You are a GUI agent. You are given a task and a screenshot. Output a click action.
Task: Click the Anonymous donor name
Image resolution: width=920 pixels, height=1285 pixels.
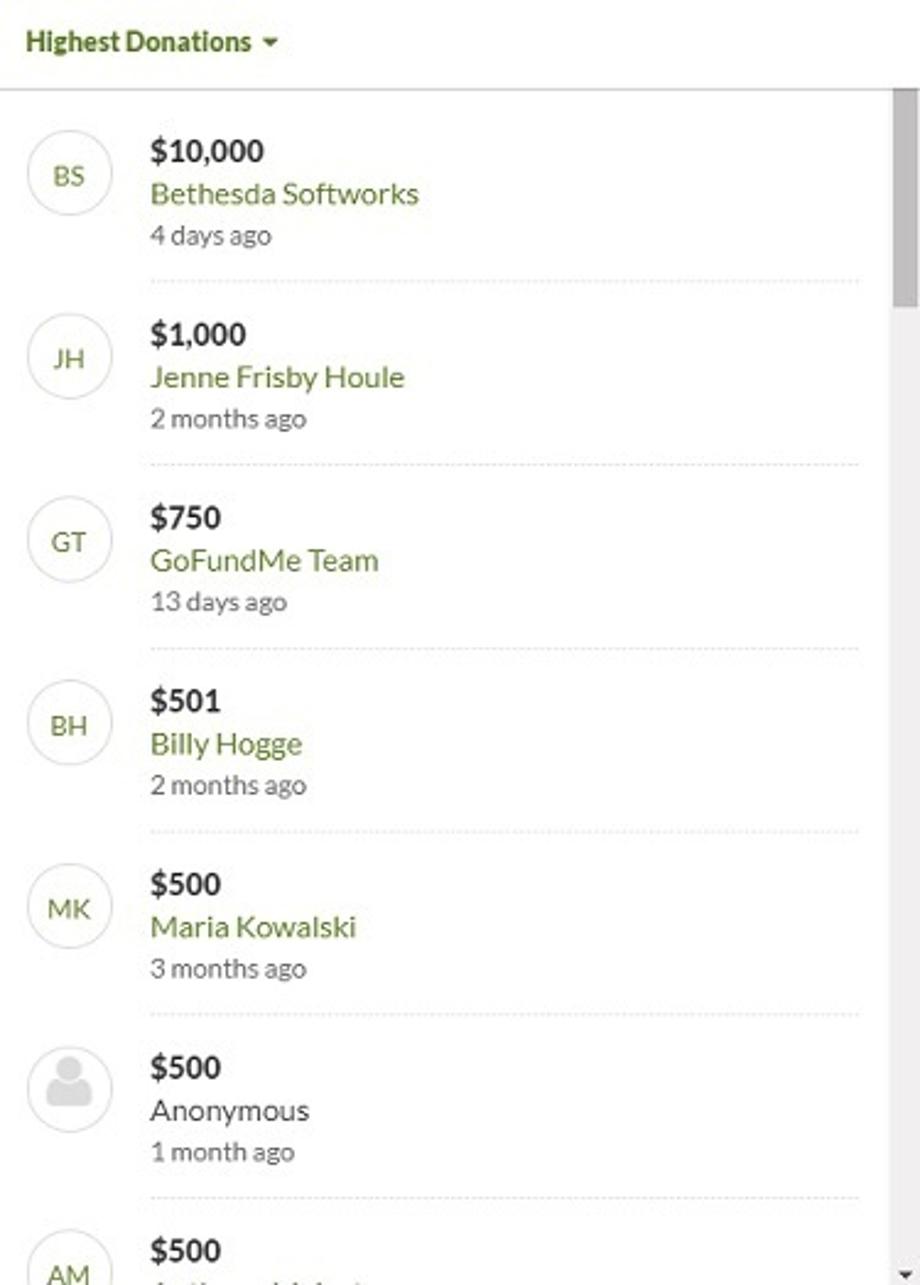click(229, 1111)
